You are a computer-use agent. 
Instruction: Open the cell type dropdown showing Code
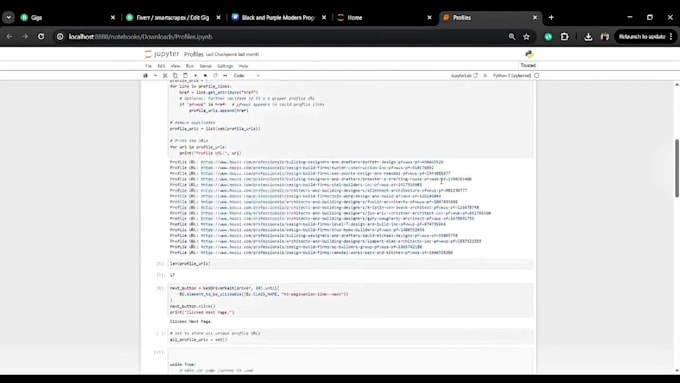tap(246, 75)
